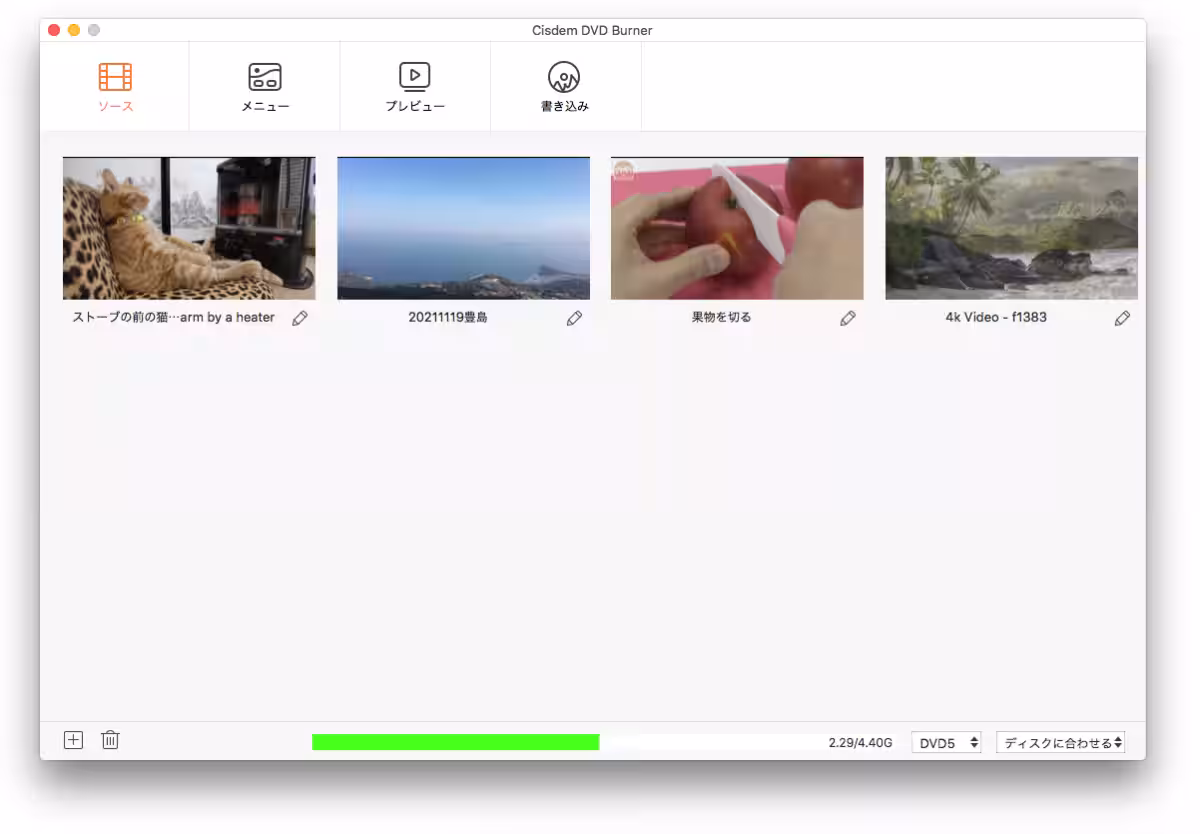This screenshot has height=834, width=1200.
Task: Click the film strip ソース icon
Action: coord(115,77)
